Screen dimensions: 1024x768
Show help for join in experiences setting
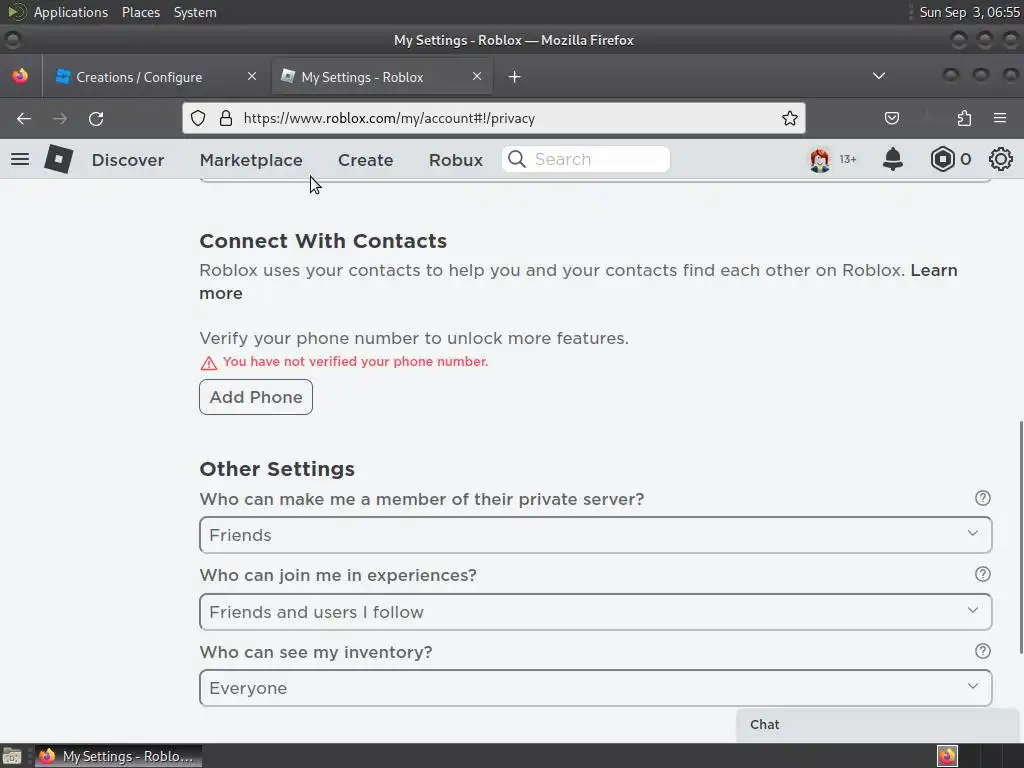982,574
